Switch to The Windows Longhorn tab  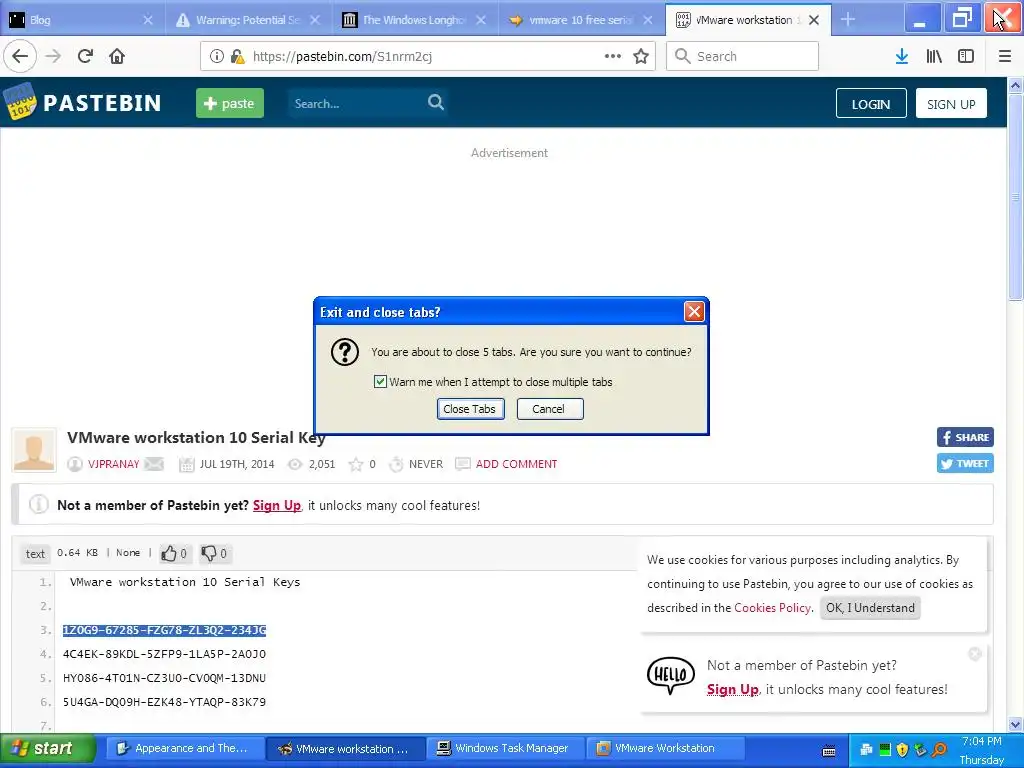click(415, 20)
